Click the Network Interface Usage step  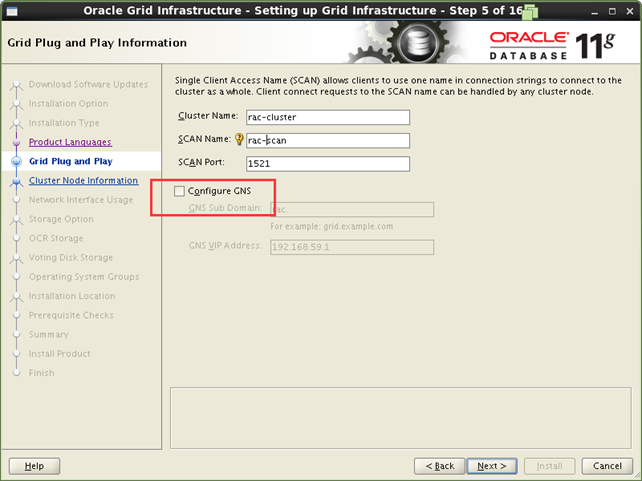coord(81,200)
